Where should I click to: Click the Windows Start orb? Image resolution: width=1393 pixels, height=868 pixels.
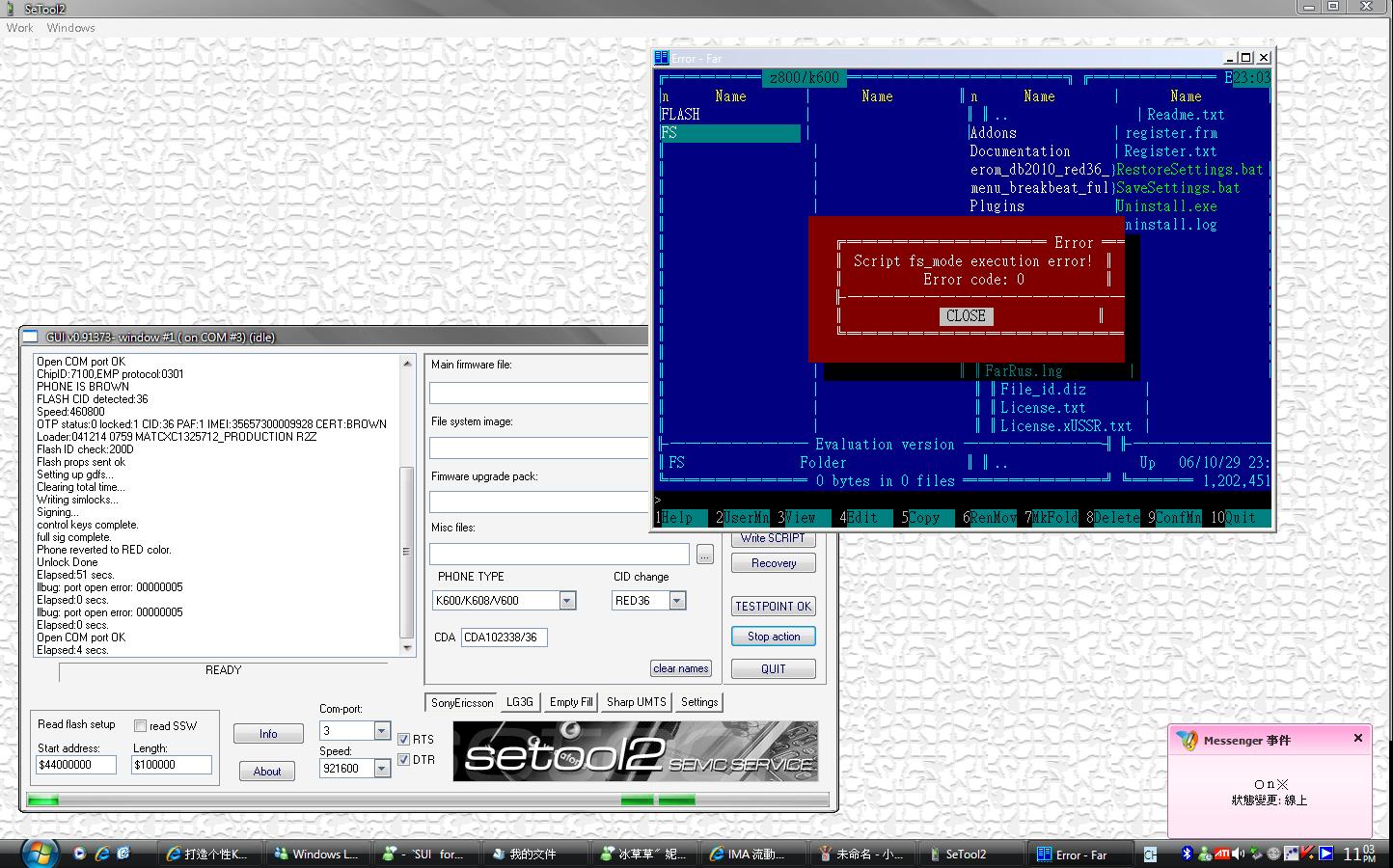[40, 853]
